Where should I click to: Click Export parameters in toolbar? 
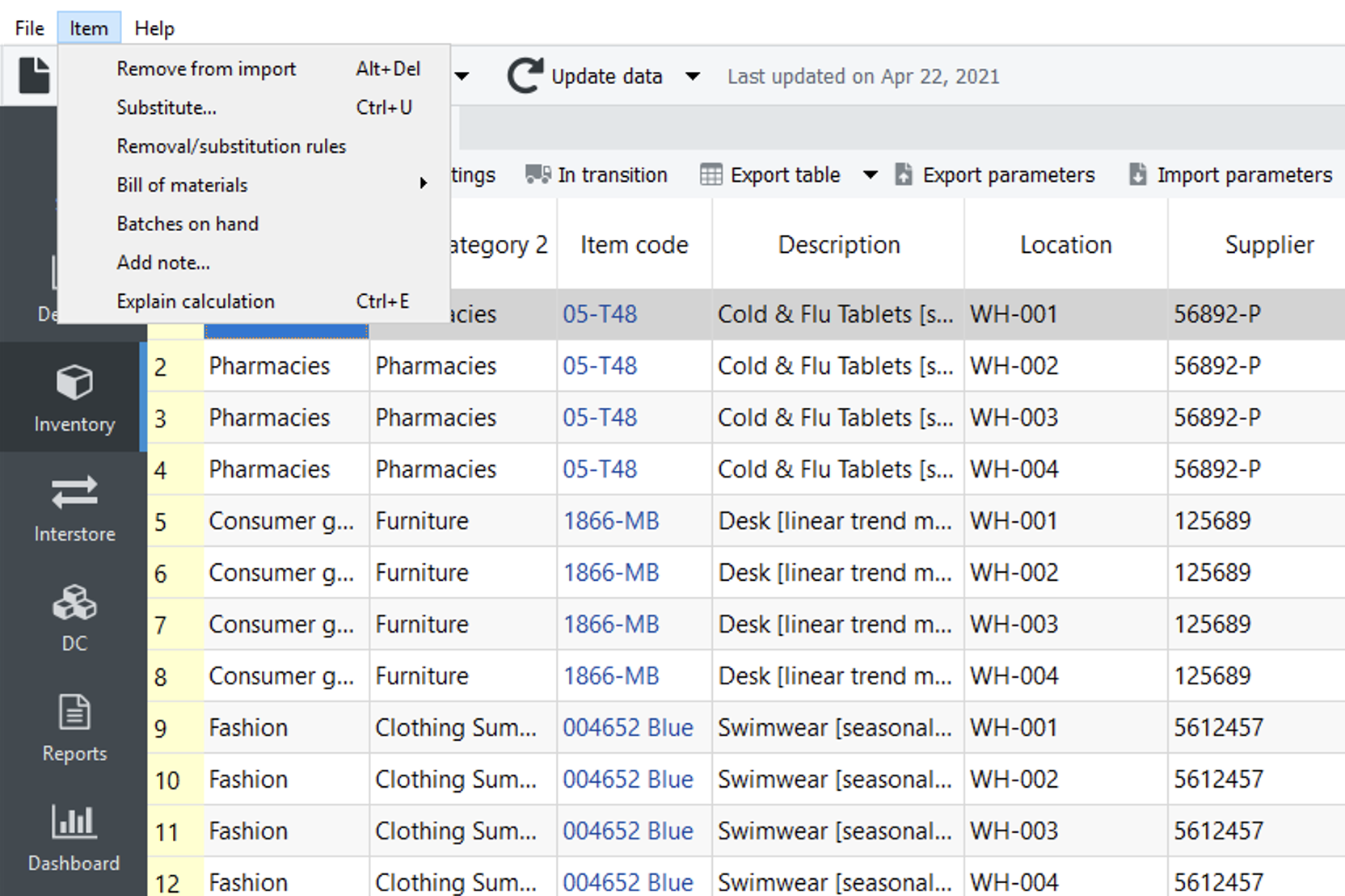pyautogui.click(x=996, y=175)
